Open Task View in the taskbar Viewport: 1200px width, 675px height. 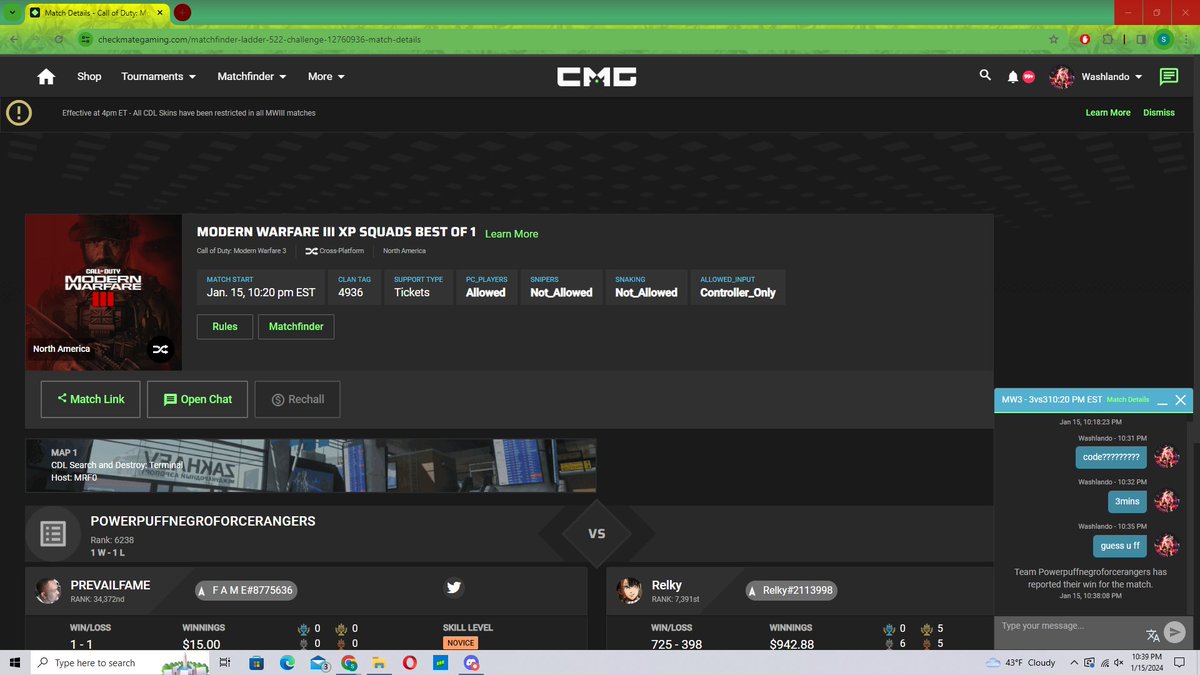point(226,663)
